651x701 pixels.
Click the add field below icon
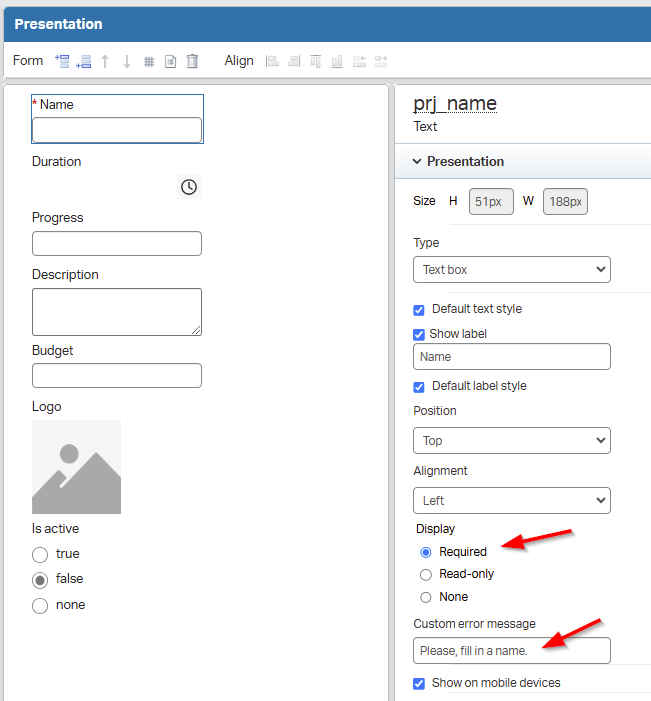pos(84,61)
